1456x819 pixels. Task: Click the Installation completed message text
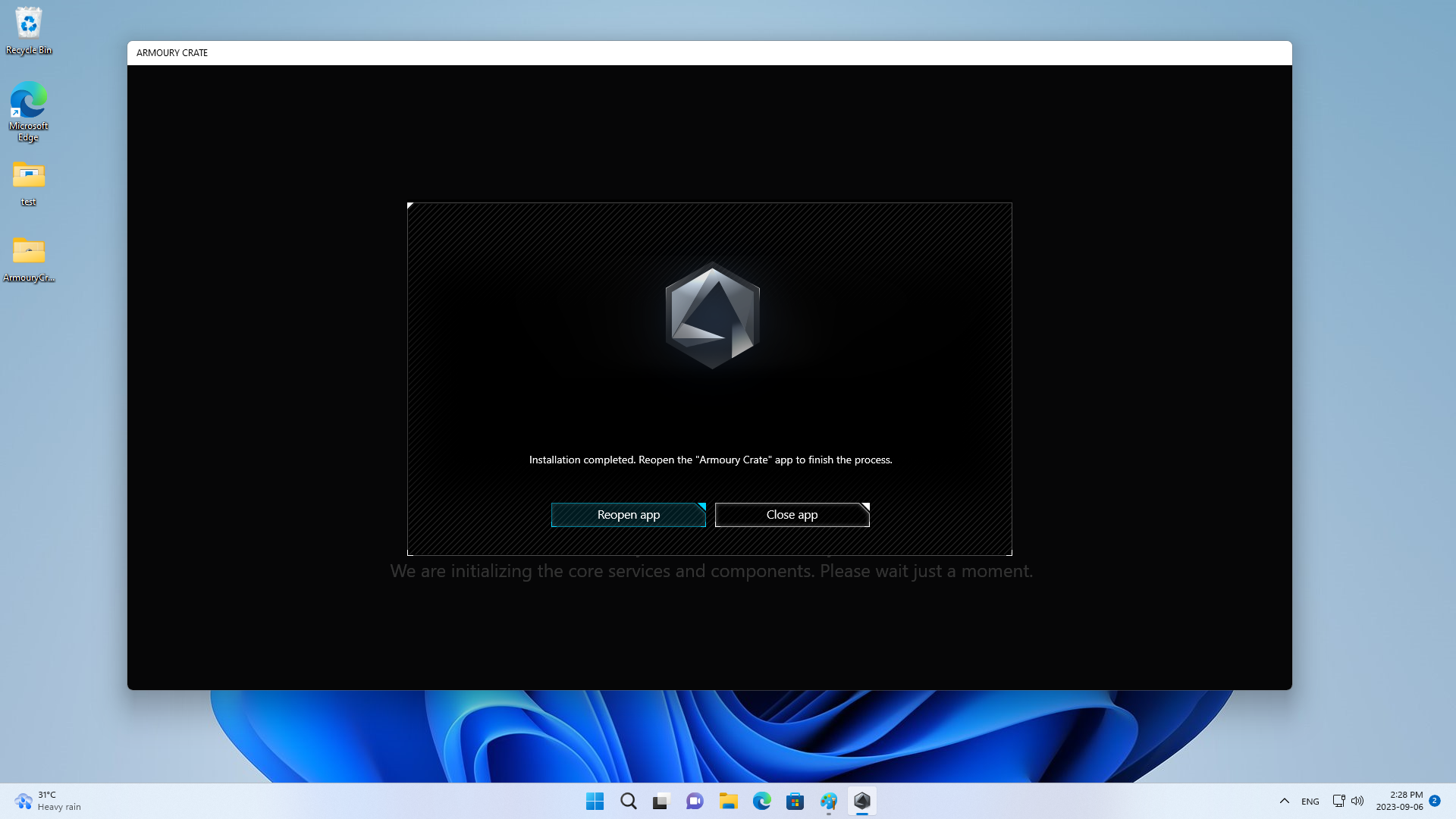(x=711, y=460)
